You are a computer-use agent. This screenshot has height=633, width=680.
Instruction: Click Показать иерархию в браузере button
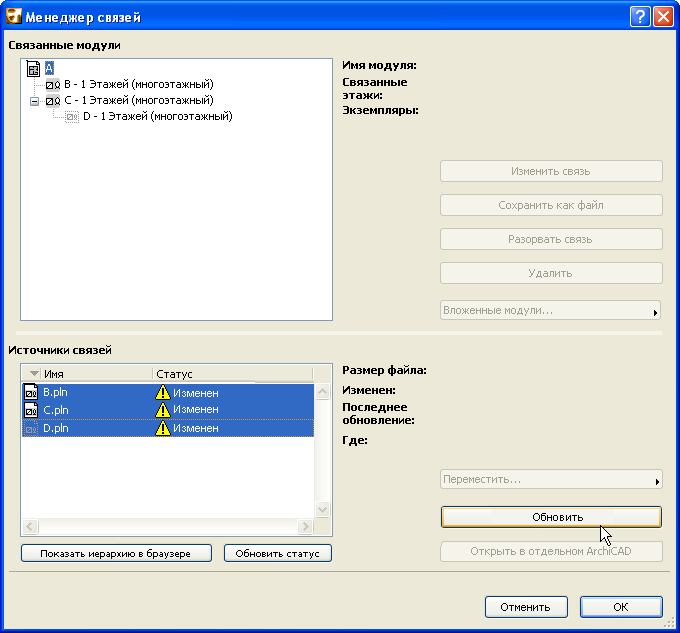[x=116, y=554]
